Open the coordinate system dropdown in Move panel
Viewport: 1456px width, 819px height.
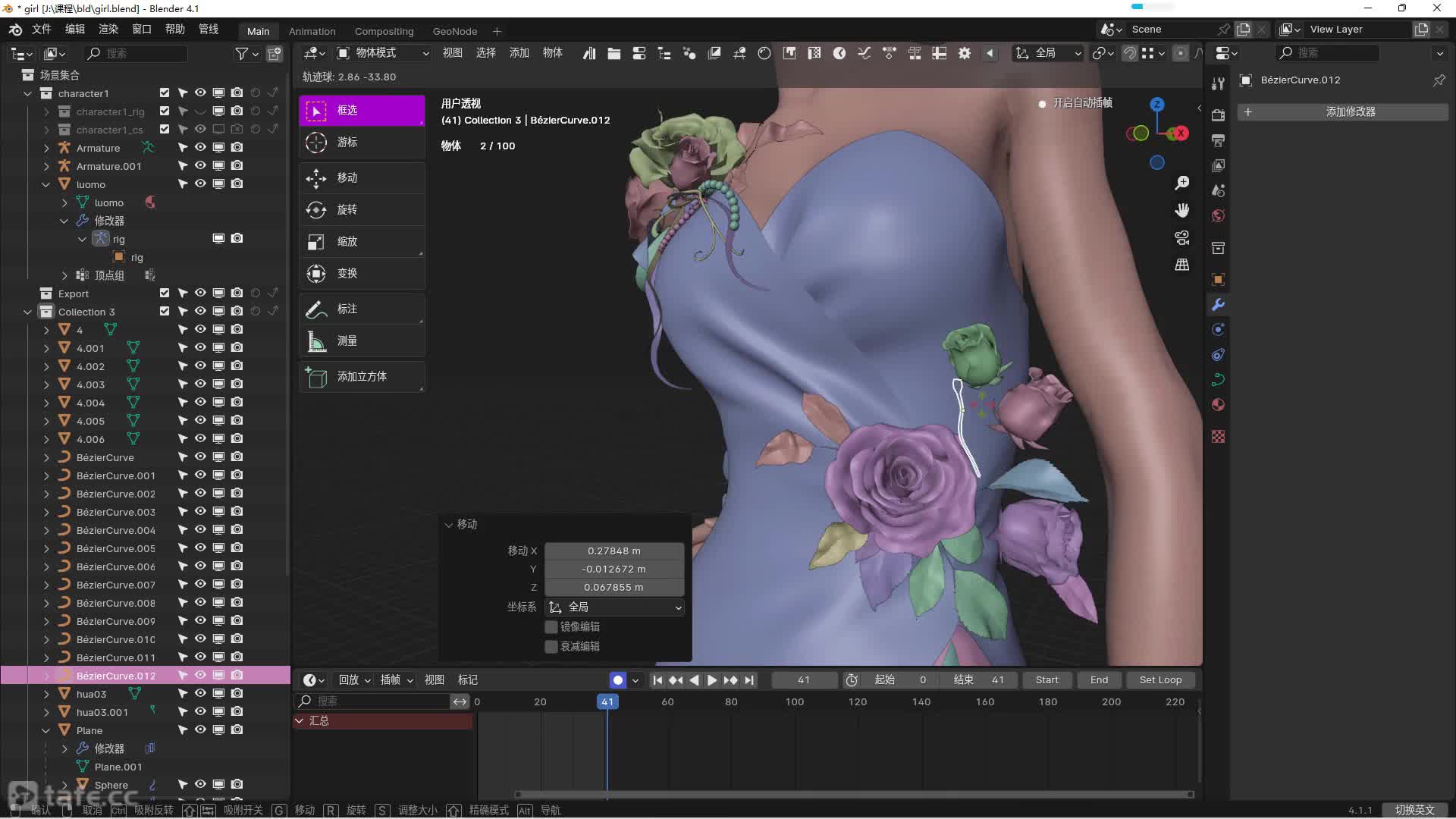coord(614,607)
